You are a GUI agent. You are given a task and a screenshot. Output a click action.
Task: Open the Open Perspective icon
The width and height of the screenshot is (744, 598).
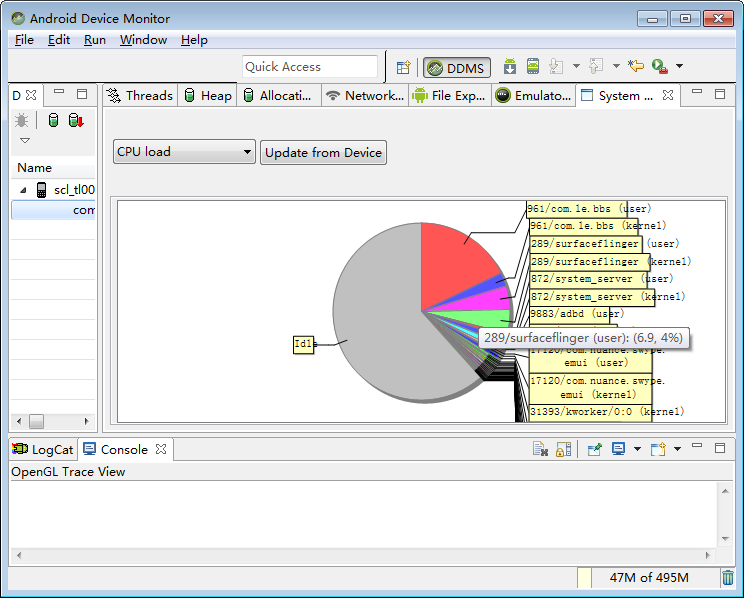tap(403, 67)
